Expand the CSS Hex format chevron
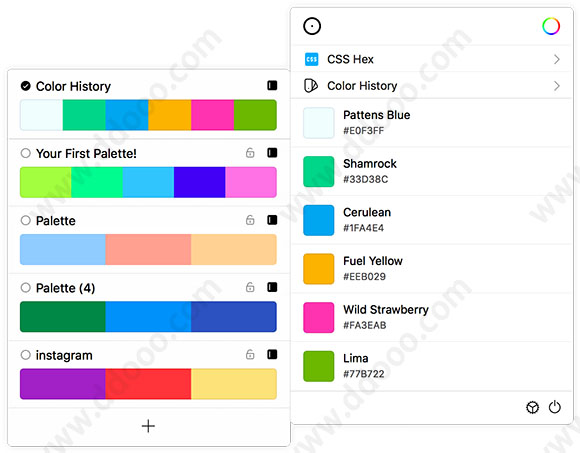 coord(557,59)
